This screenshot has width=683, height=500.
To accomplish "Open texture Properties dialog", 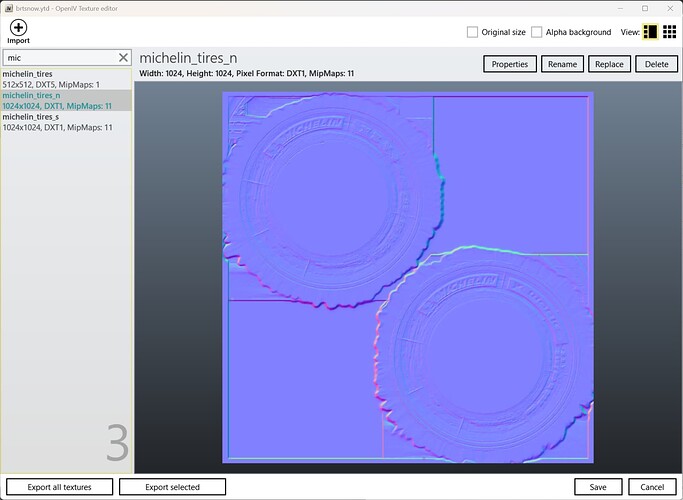I will pos(509,64).
